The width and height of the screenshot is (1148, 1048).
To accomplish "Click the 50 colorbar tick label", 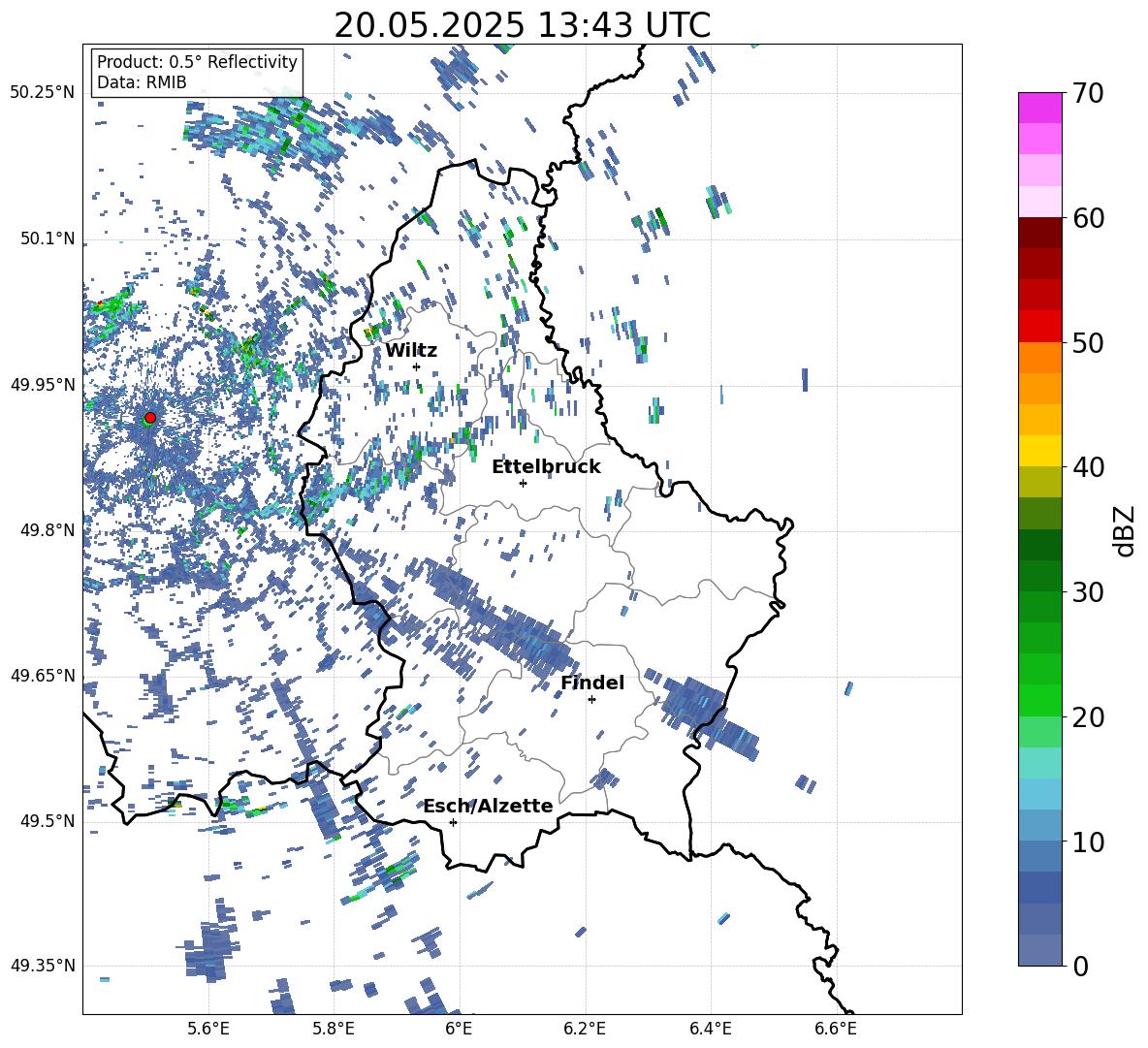I will pyautogui.click(x=1088, y=343).
